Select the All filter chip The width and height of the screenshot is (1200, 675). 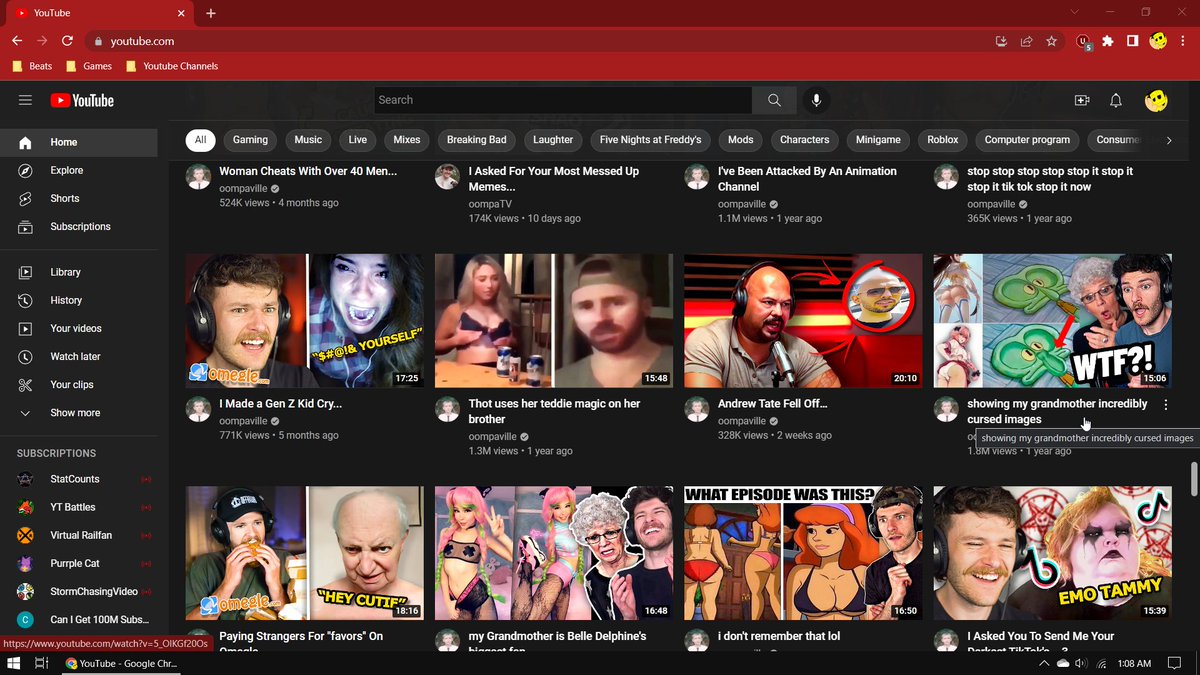200,140
